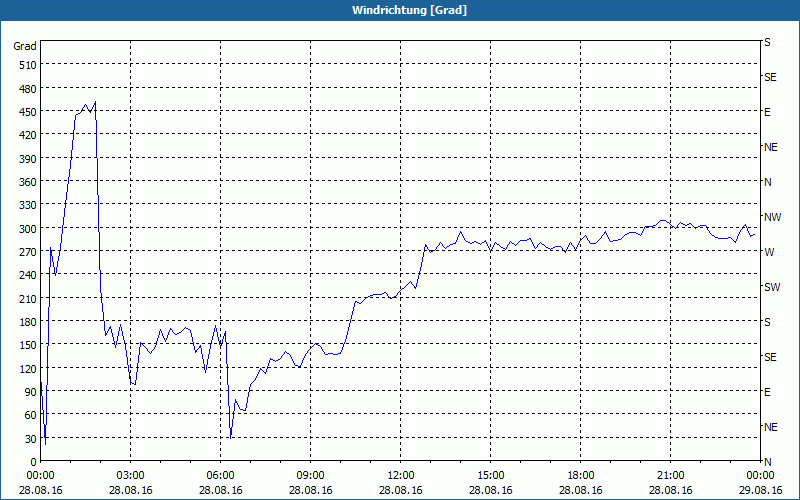Select the 00:00 label above 29.08.16
Viewport: 800px width, 500px height.
coord(760,476)
